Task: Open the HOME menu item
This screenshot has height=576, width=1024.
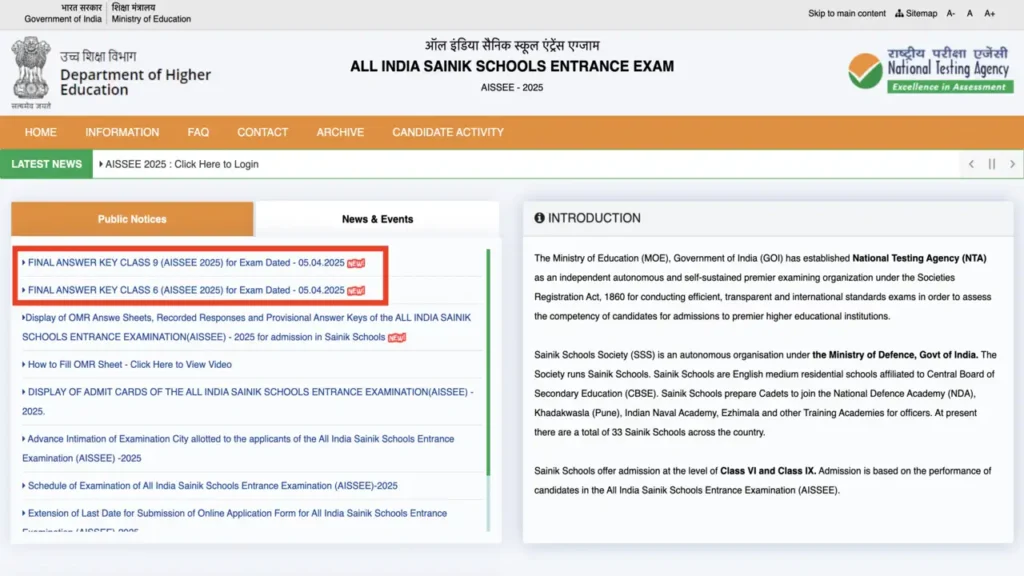Action: (x=40, y=132)
